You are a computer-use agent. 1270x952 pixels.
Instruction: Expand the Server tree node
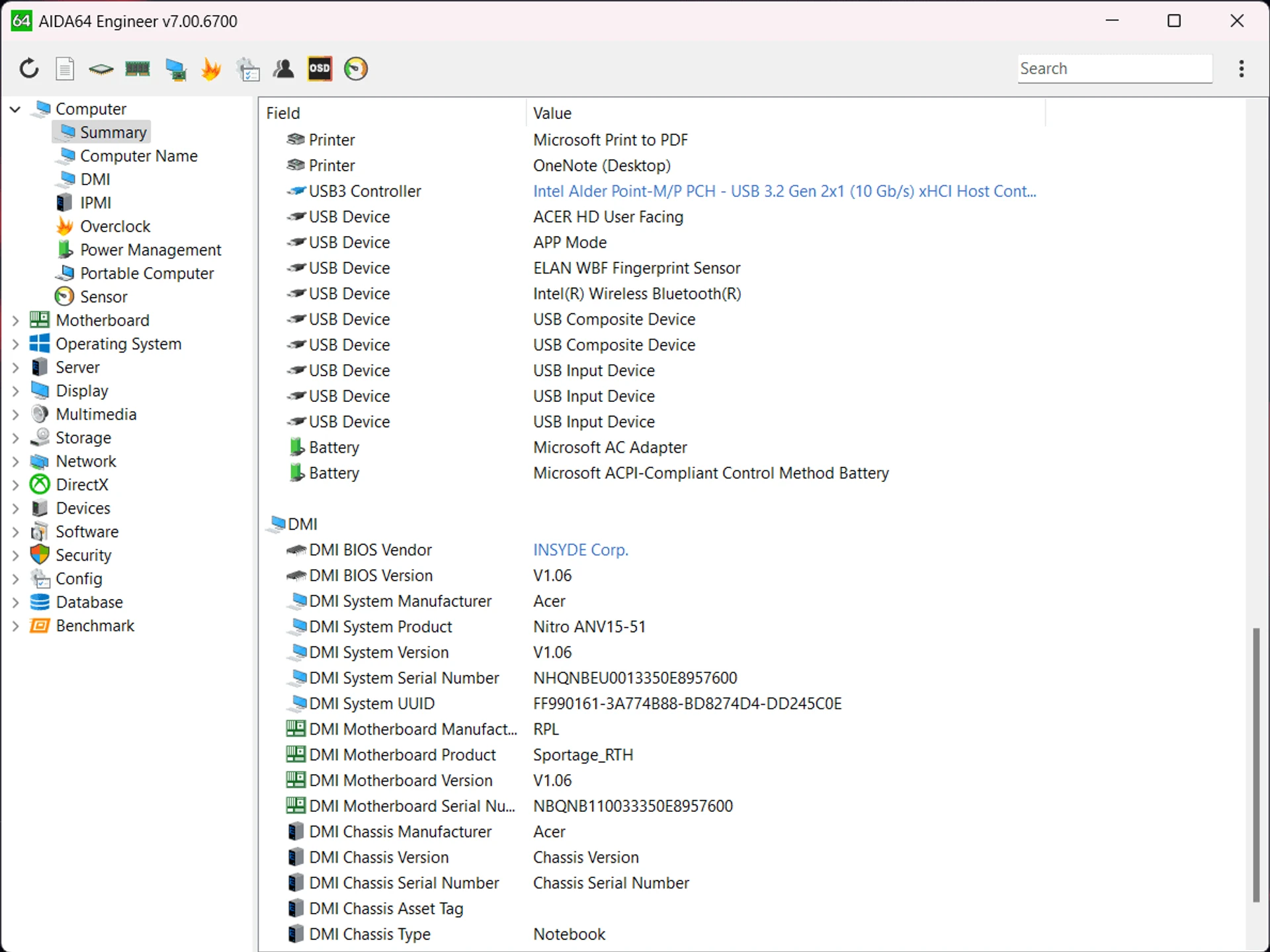pos(15,368)
